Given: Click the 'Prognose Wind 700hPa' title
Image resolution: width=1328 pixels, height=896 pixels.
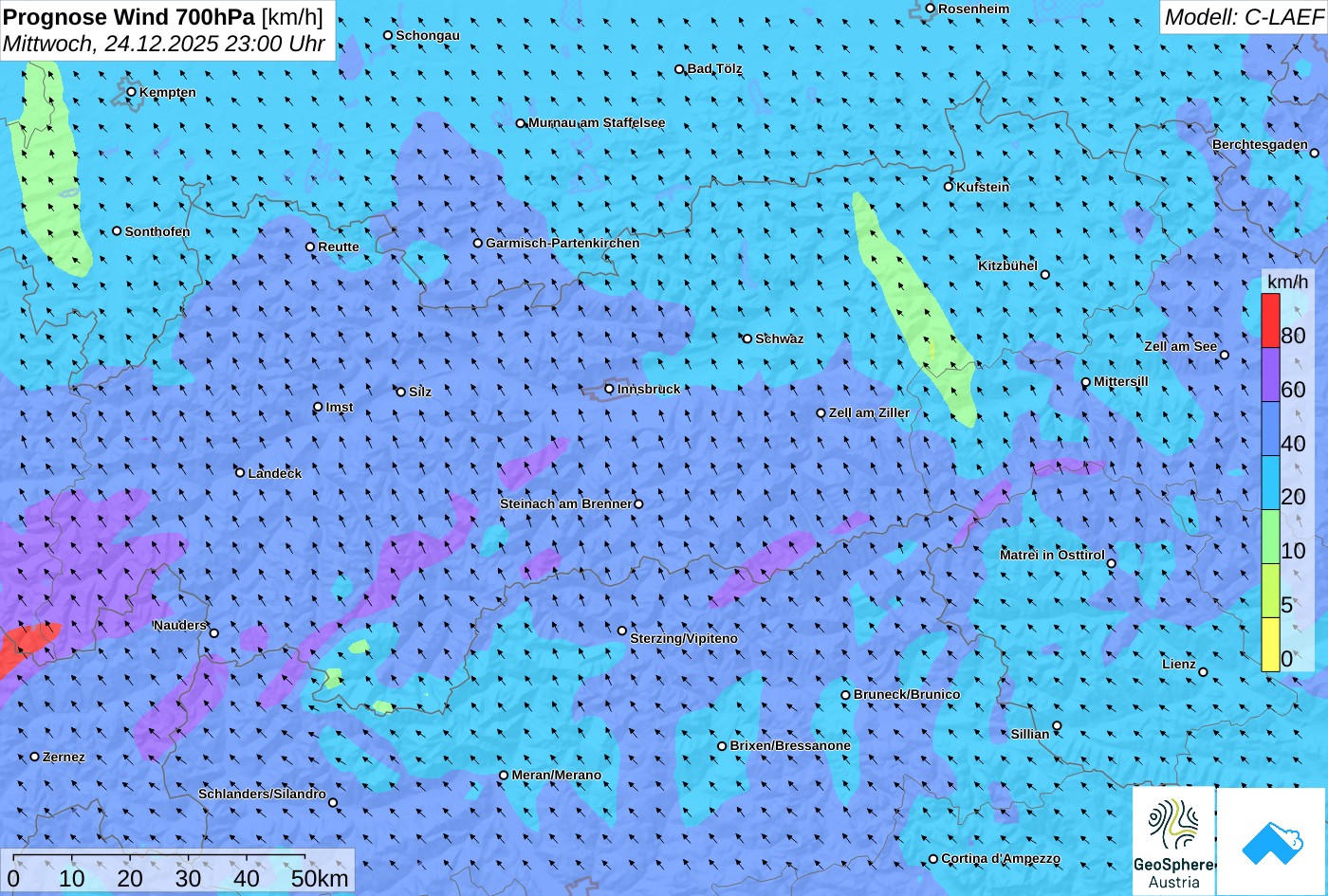Looking at the screenshot, I should click(129, 16).
